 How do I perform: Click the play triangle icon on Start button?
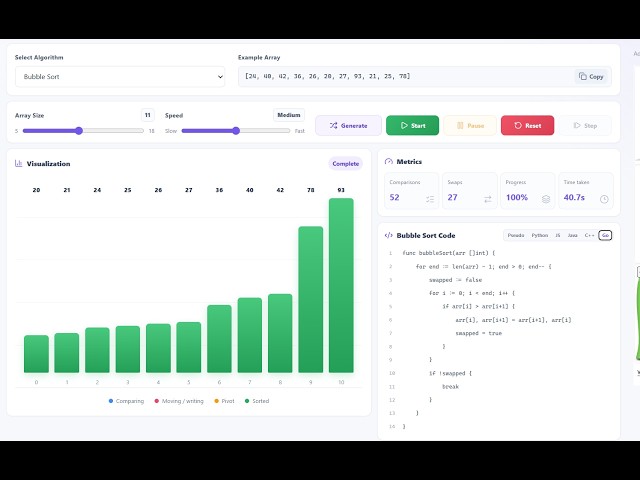coord(404,125)
